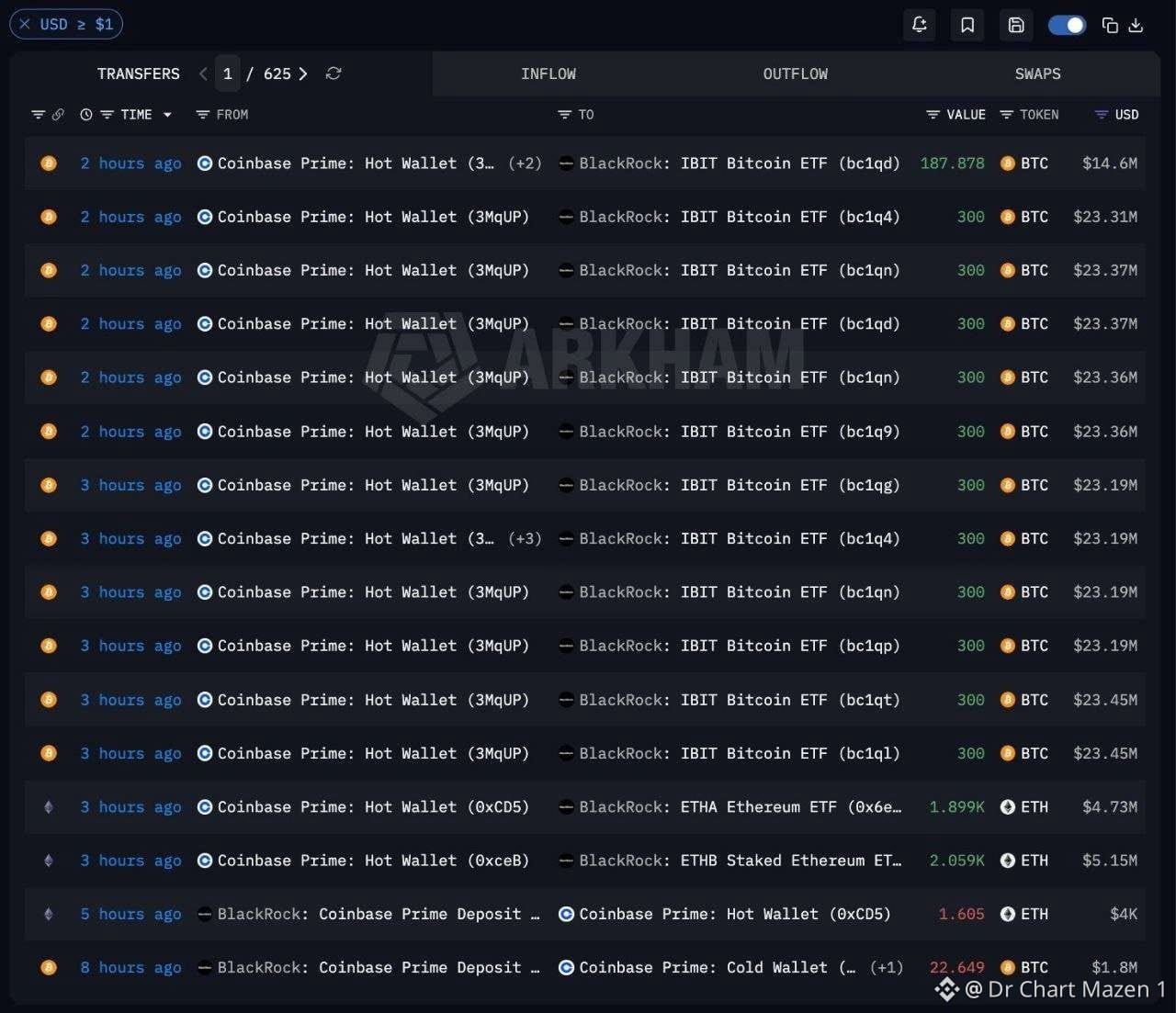Open BlackRock ETHA Ethereum ETF address
Viewport: 1176px width, 1013px height.
[x=740, y=807]
